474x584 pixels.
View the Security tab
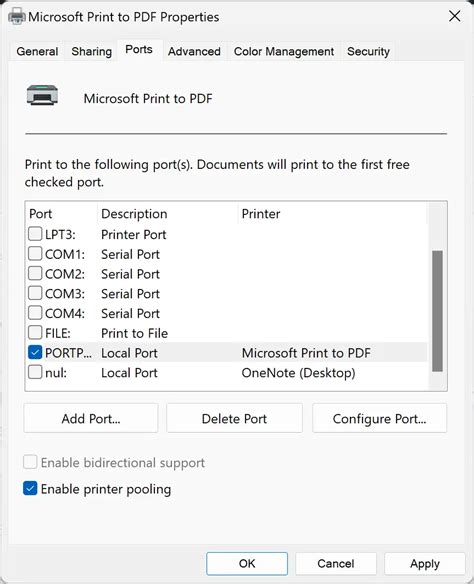tap(368, 51)
